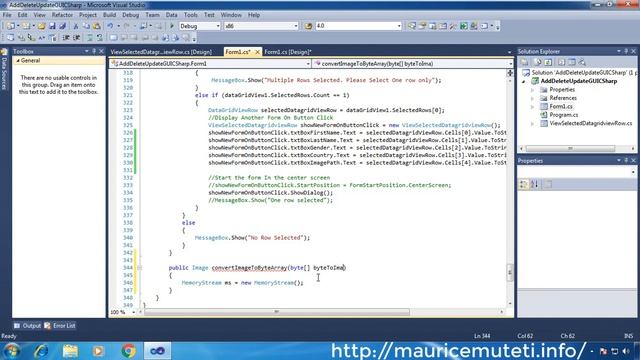The image size is (640, 360).
Task: Toggle auto-hide pin on Properties panel
Action: [x=626, y=161]
